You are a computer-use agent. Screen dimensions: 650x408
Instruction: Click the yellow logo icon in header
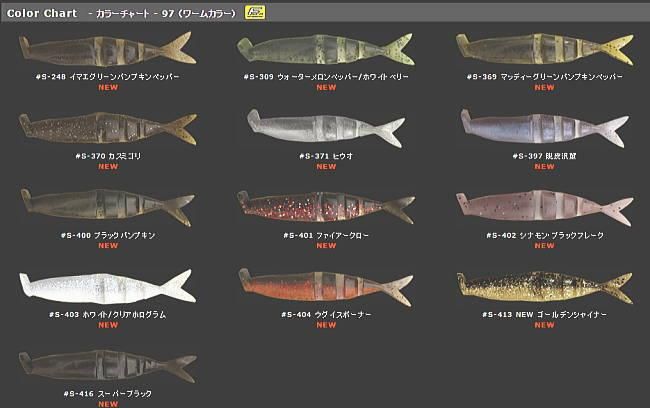click(x=255, y=12)
